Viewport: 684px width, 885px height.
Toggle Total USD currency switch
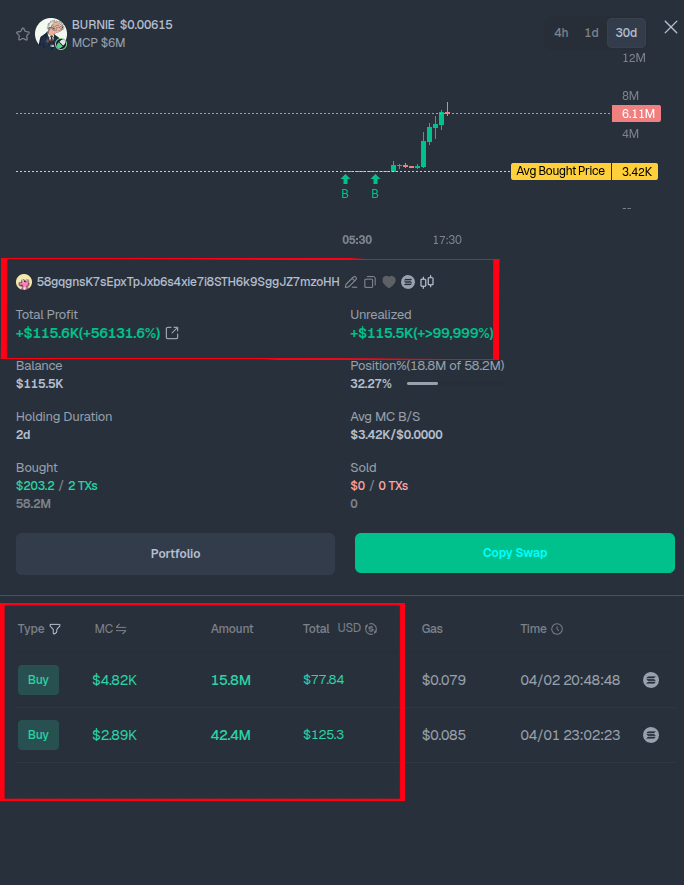[357, 628]
